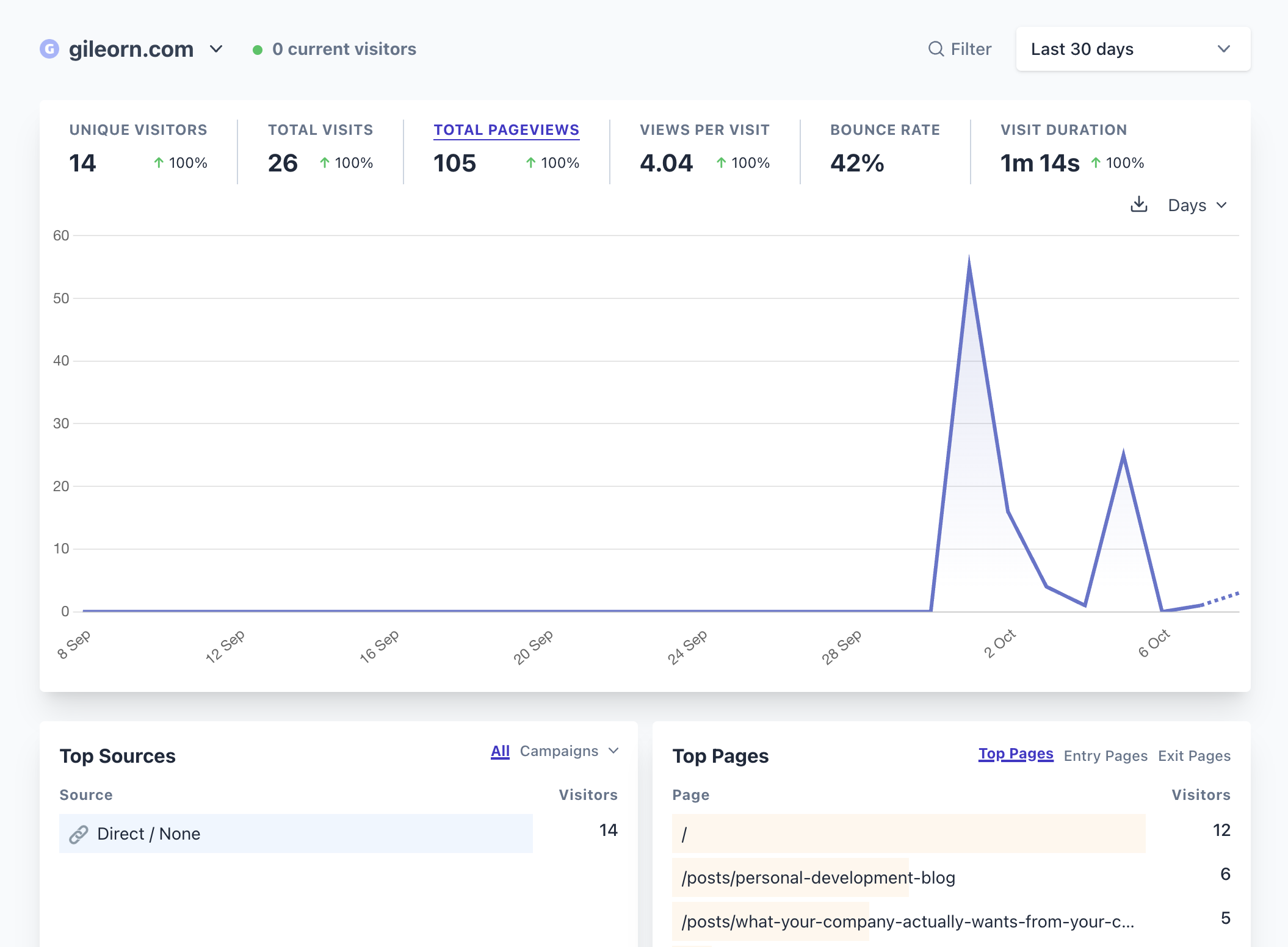Click the 105 total pageviews value
The height and width of the screenshot is (947, 1288).
tap(455, 163)
